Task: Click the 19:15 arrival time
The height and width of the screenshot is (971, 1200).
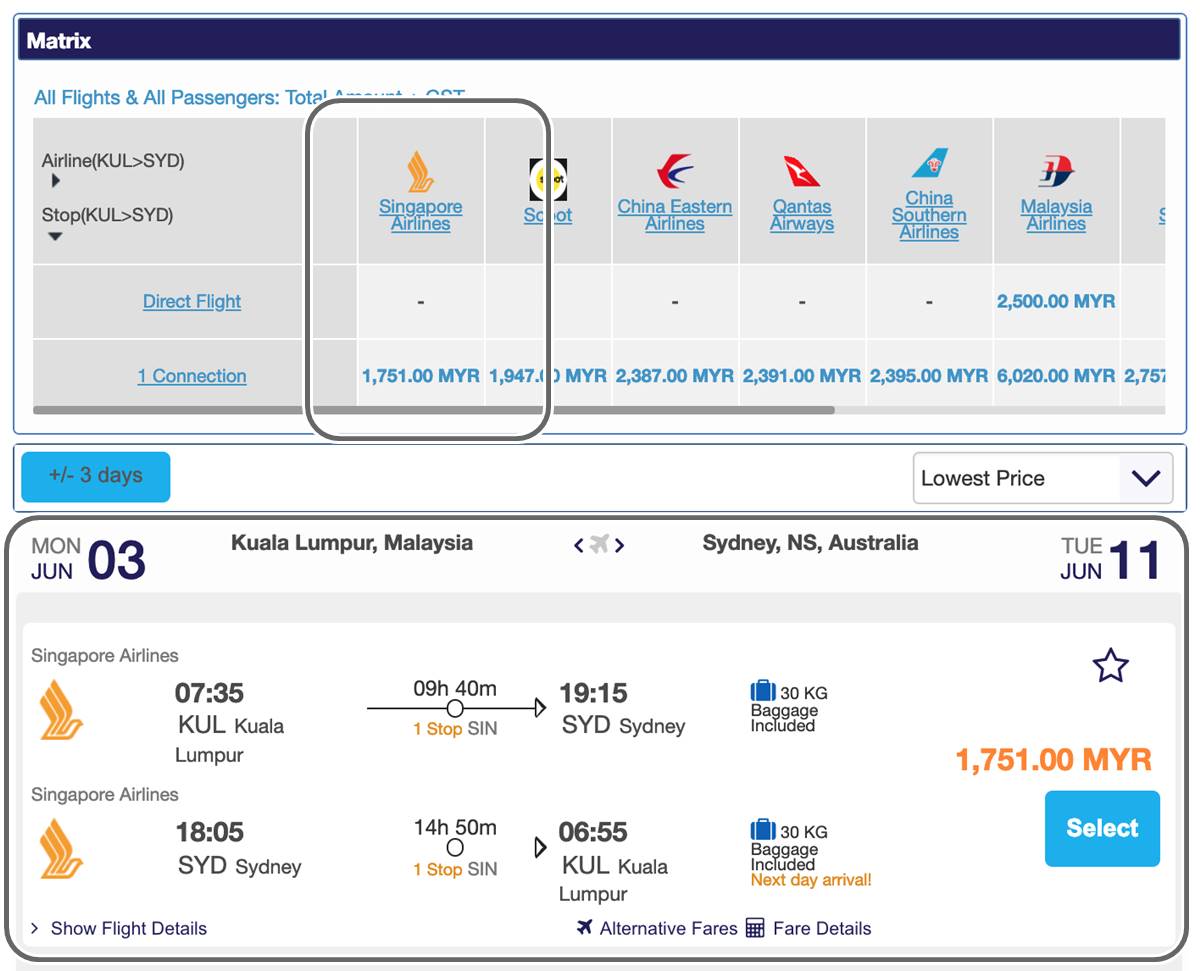Action: [593, 693]
